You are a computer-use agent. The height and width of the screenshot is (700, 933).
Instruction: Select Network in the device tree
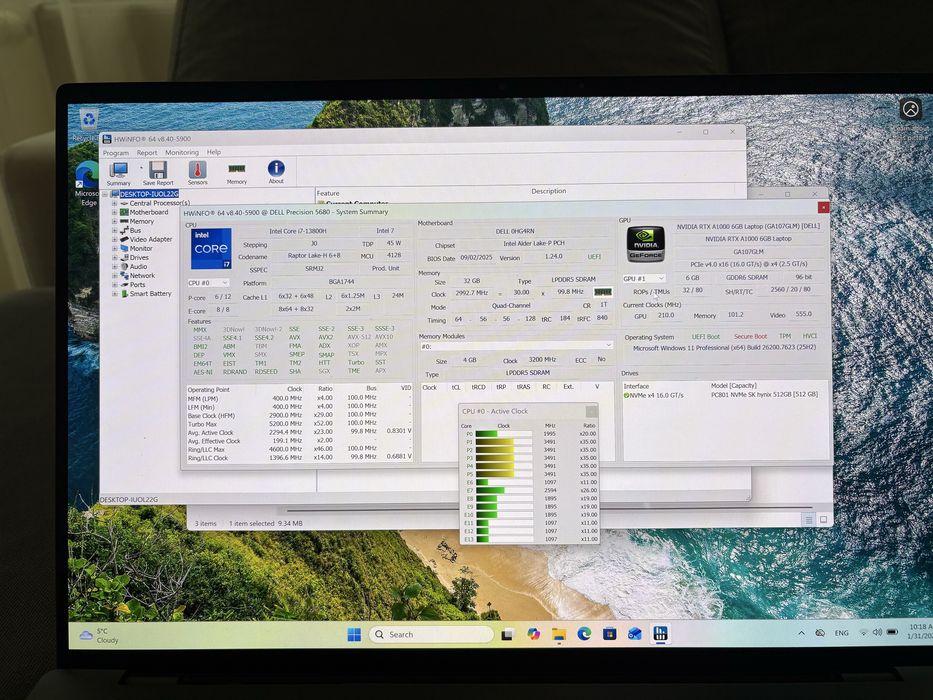point(142,276)
